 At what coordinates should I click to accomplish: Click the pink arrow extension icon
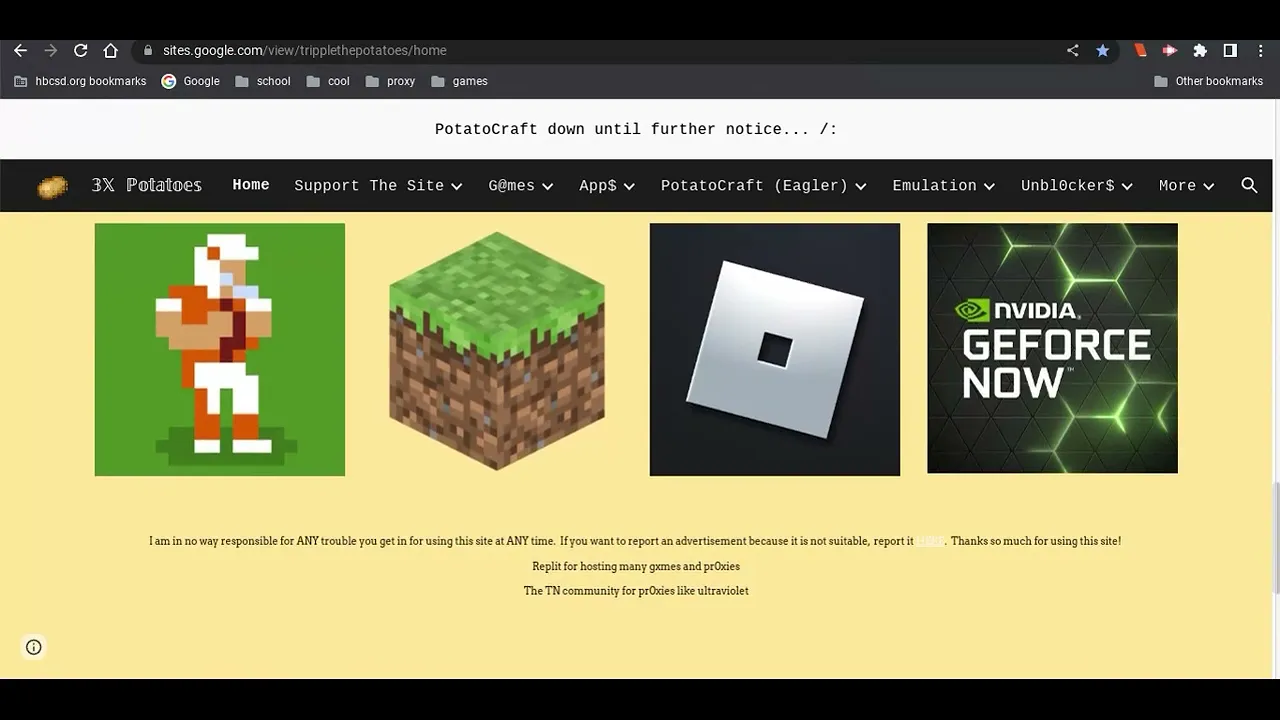[x=1169, y=50]
